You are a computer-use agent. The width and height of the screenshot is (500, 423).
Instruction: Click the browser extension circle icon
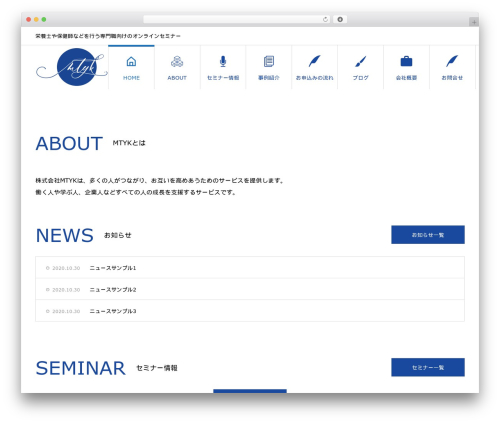pos(340,20)
